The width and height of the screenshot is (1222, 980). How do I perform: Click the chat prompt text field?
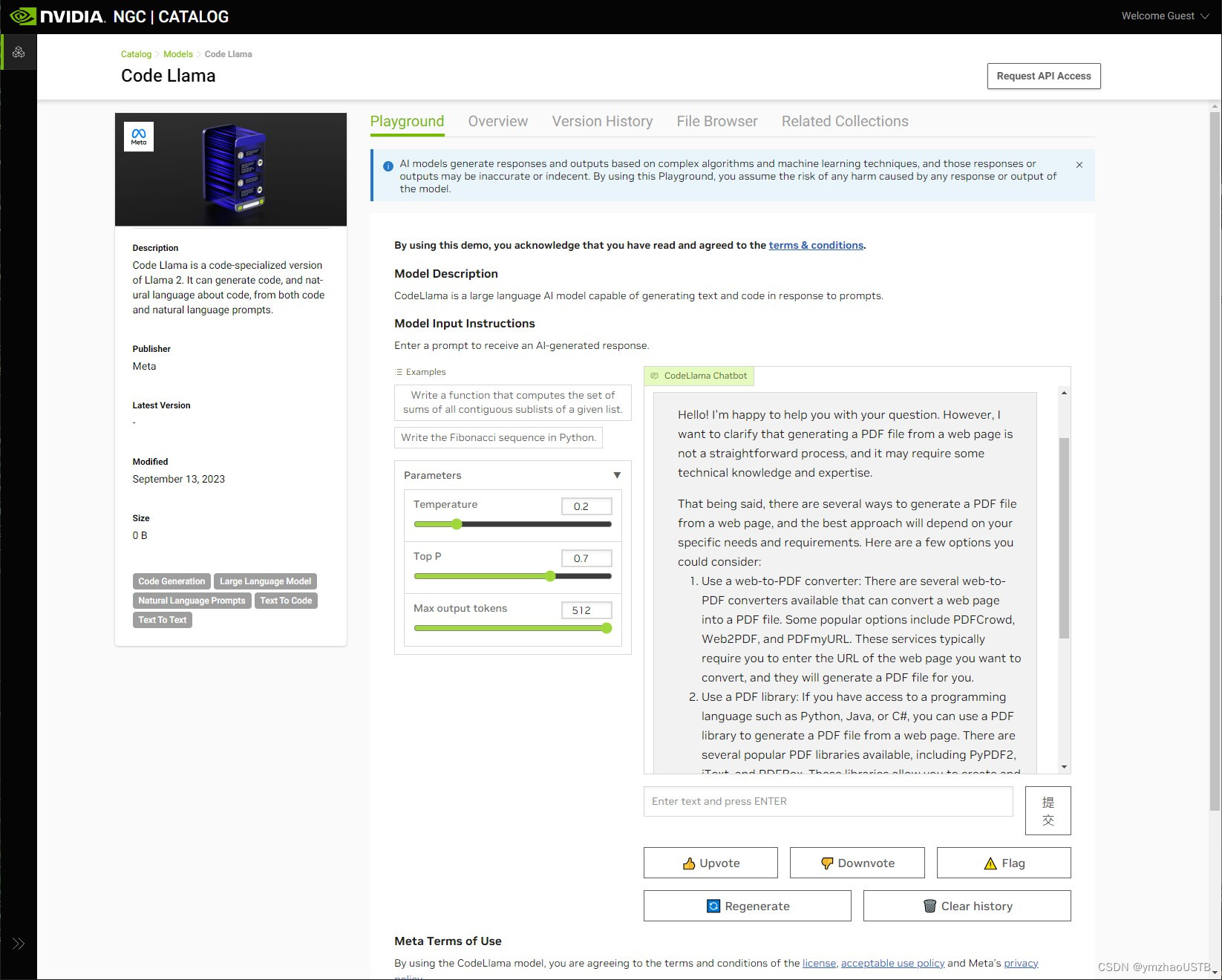[x=828, y=801]
